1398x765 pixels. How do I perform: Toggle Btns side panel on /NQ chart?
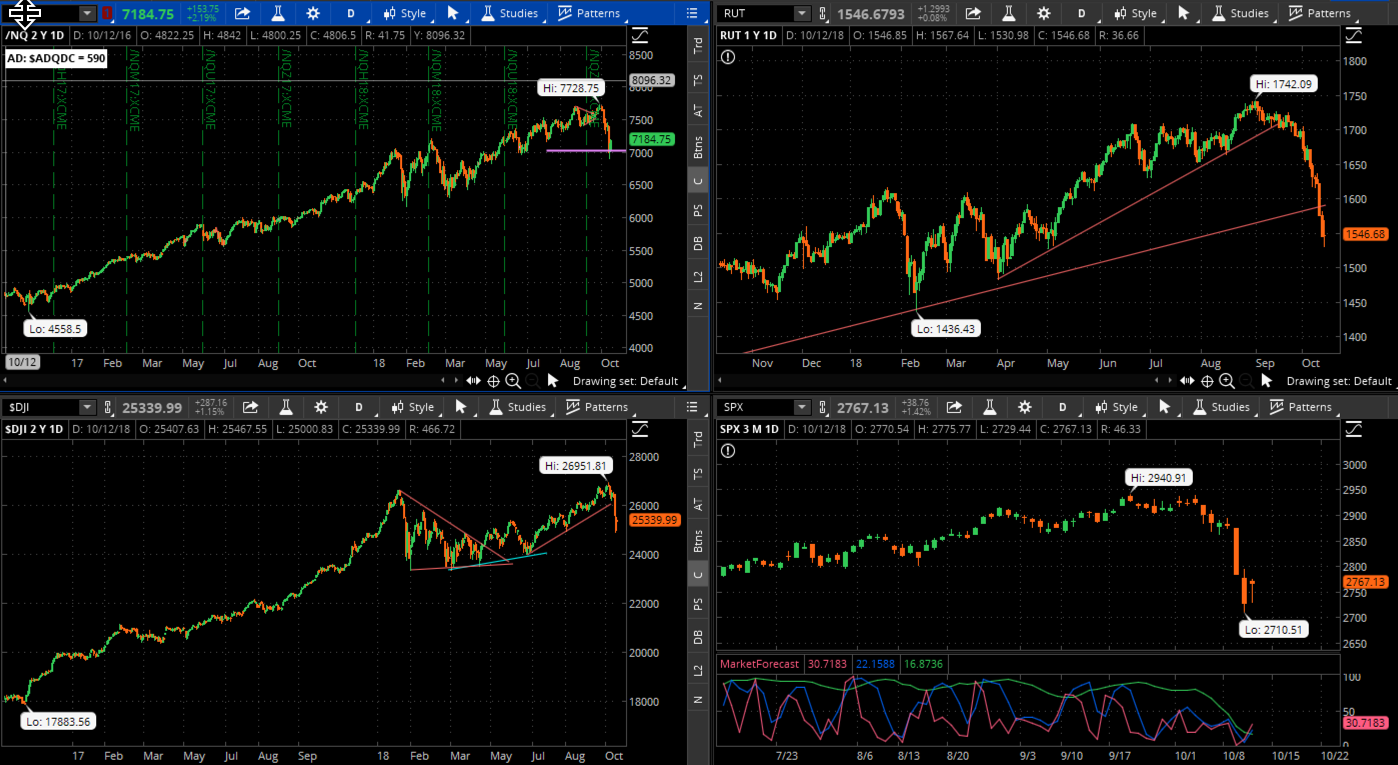[698, 148]
